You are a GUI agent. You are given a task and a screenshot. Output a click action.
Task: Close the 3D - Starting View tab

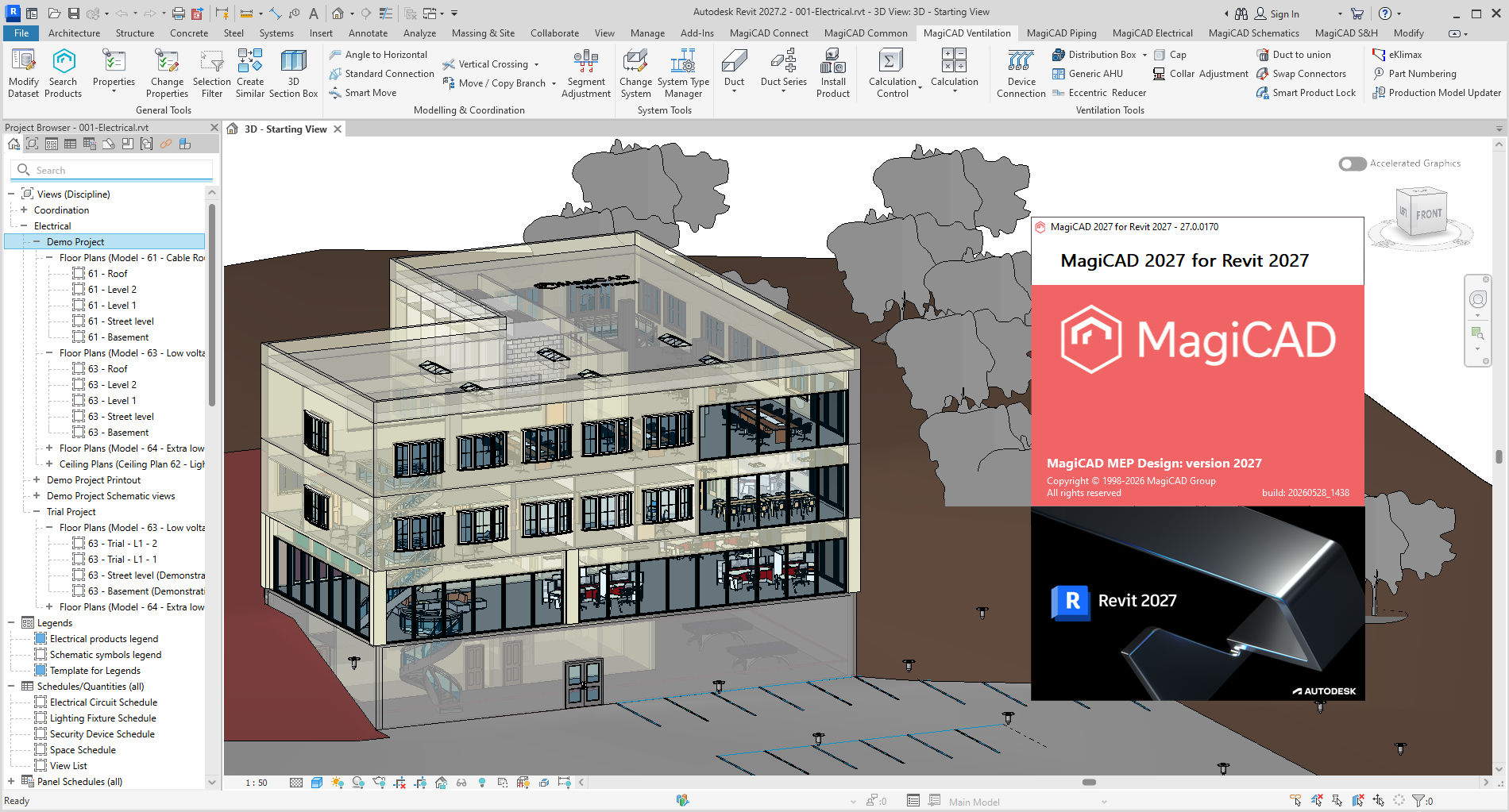pos(338,129)
